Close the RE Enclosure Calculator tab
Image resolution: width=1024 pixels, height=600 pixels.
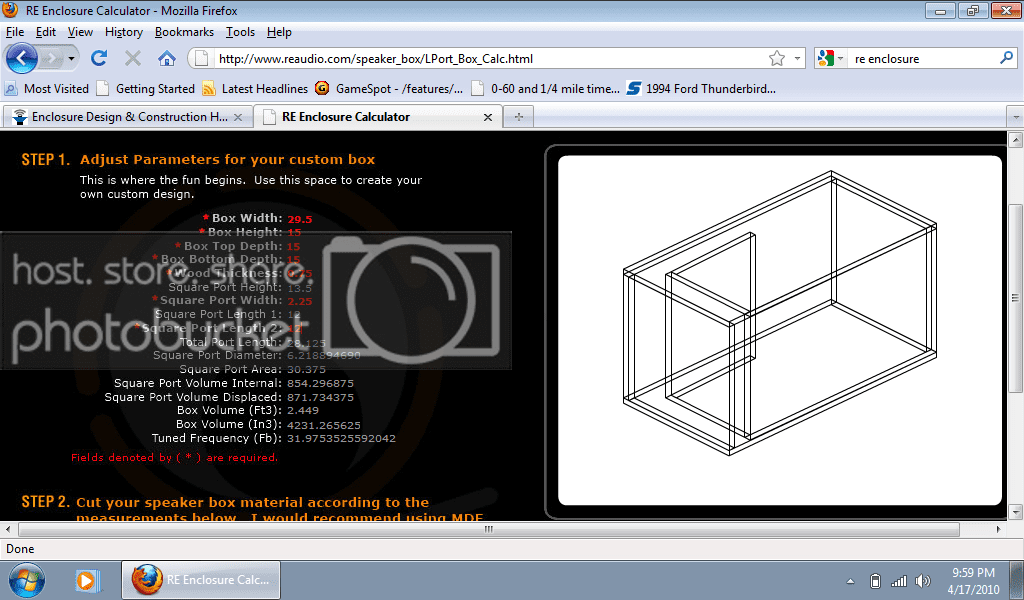point(488,118)
